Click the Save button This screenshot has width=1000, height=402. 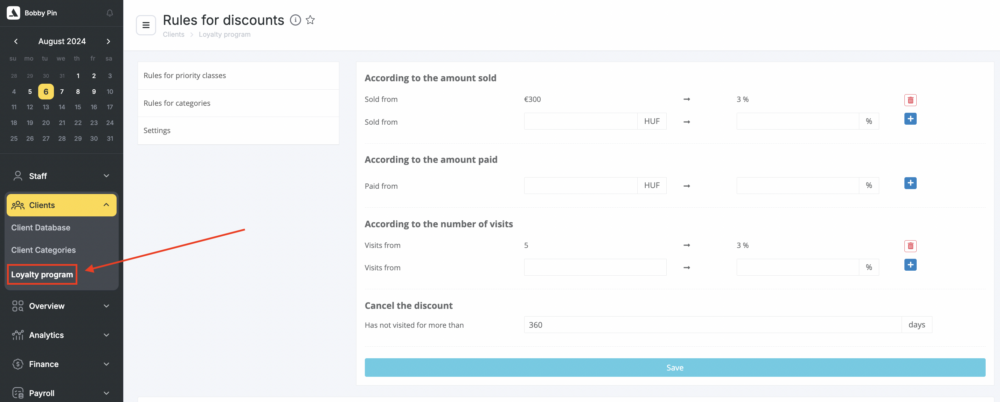pyautogui.click(x=675, y=367)
